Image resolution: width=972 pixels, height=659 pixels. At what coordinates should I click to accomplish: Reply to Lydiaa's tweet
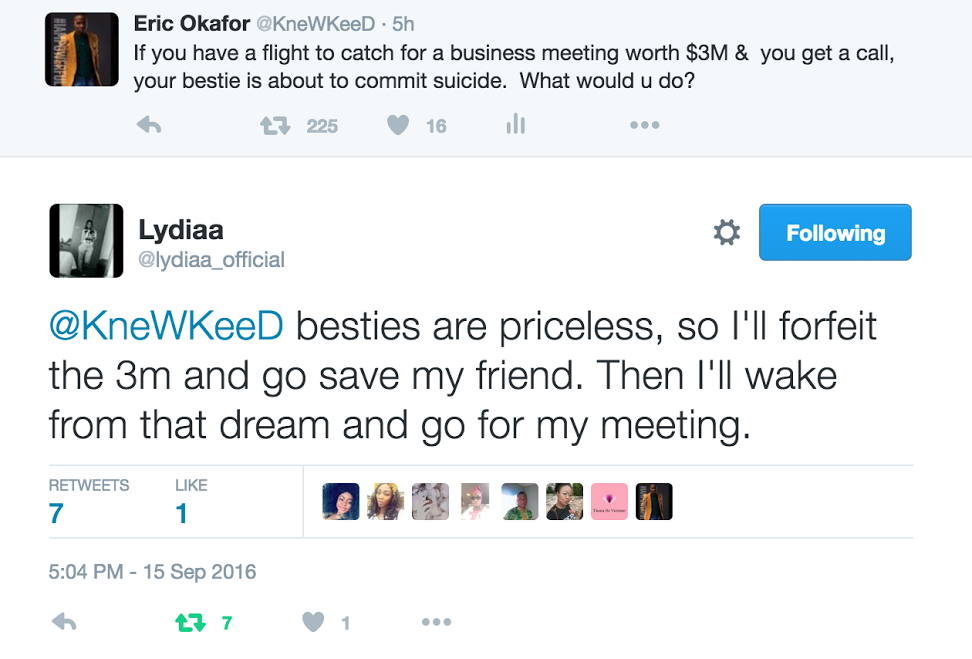[x=64, y=622]
